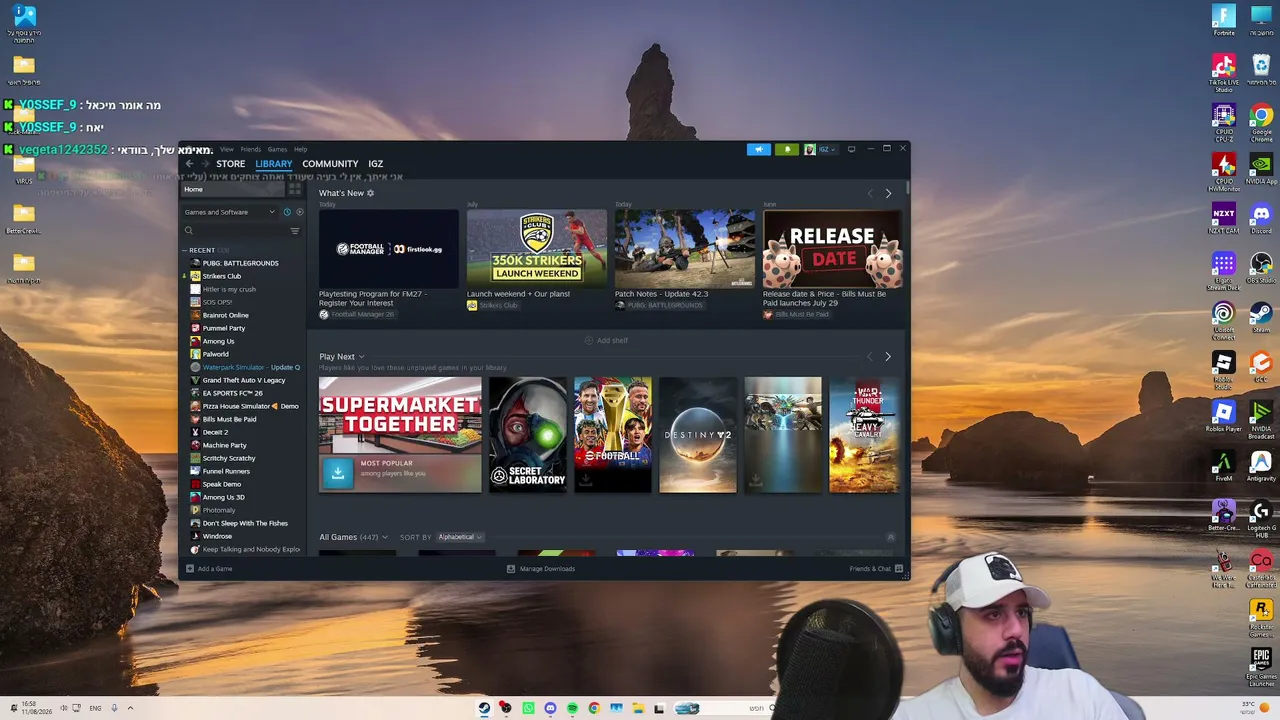Select Among Us in library list
The height and width of the screenshot is (720, 1280).
click(x=218, y=341)
